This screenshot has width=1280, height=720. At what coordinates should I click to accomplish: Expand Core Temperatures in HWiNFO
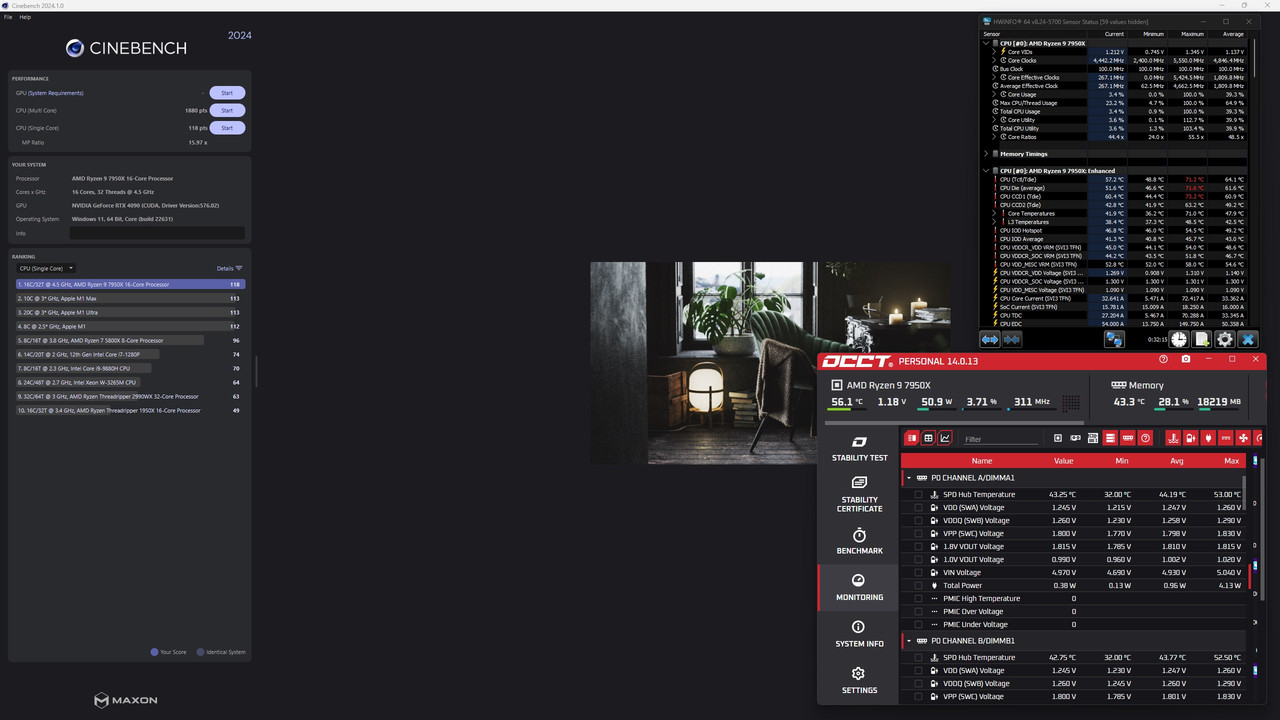tap(994, 213)
